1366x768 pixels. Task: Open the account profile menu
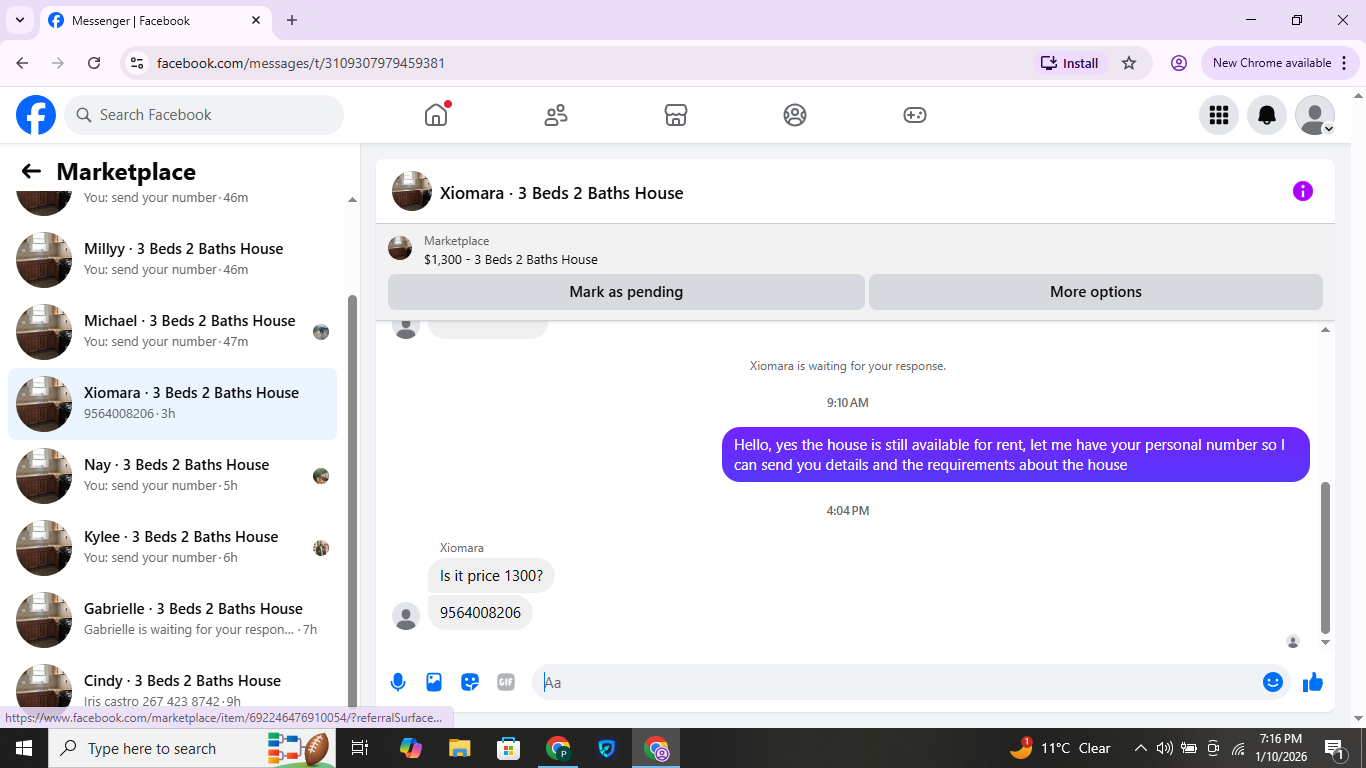pyautogui.click(x=1315, y=115)
